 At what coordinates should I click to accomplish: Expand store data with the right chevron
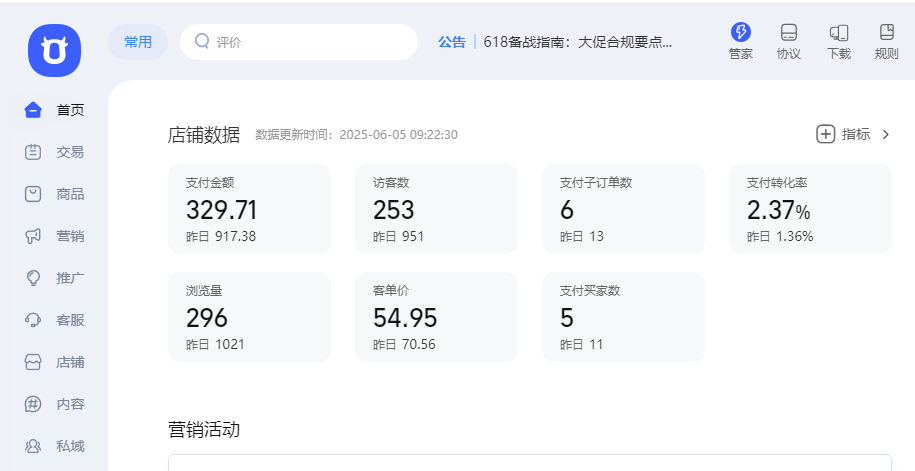point(885,134)
